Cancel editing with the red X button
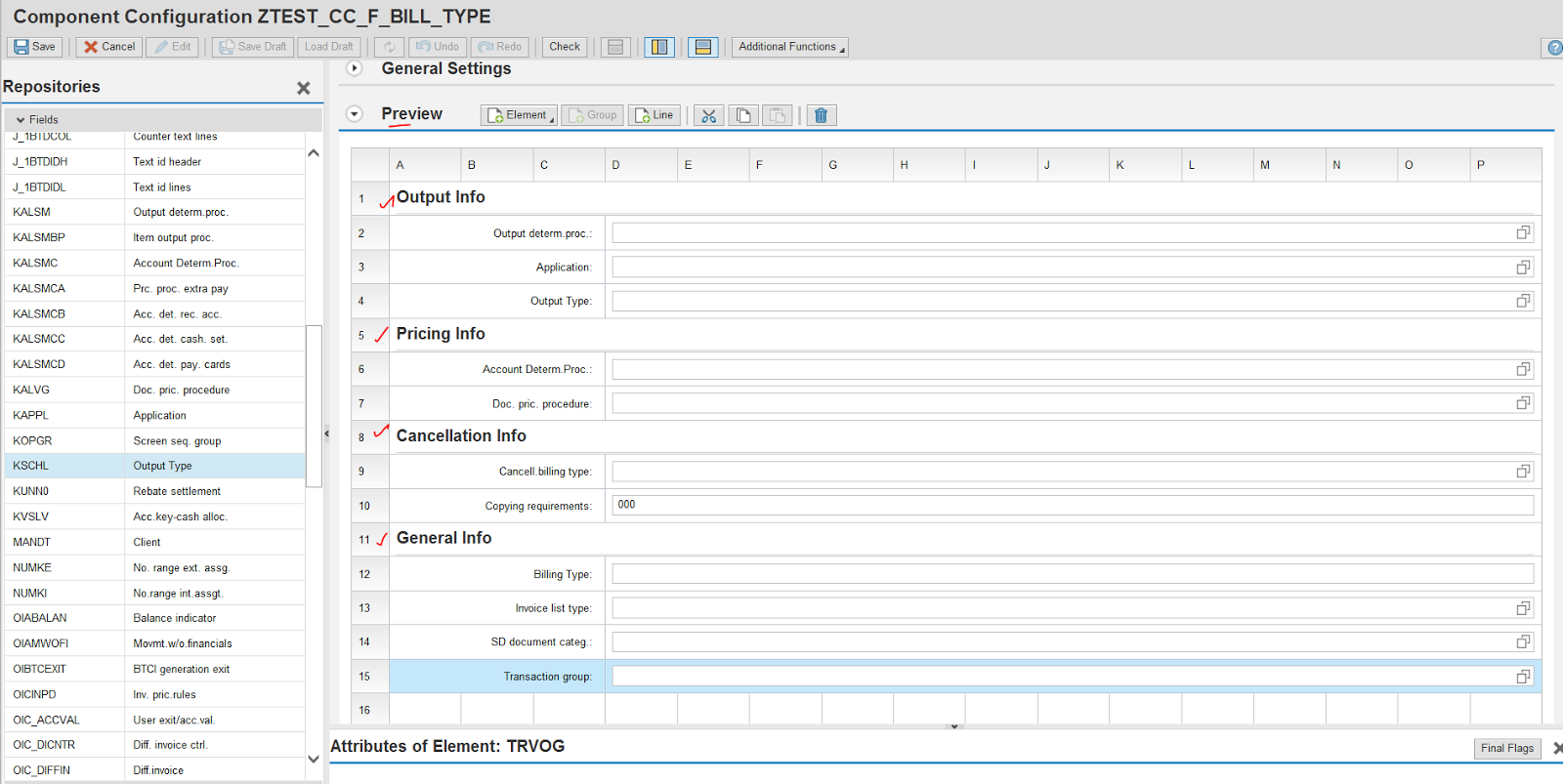 click(109, 47)
